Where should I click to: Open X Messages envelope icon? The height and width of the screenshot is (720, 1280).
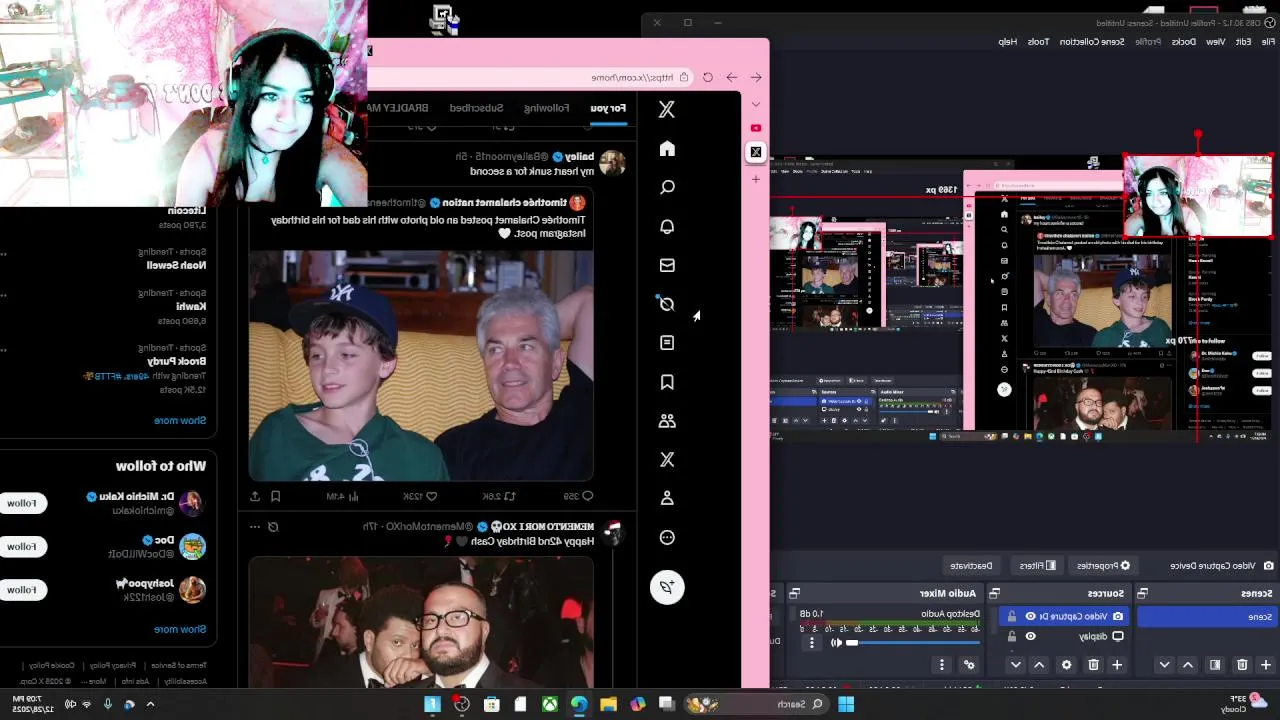click(667, 265)
